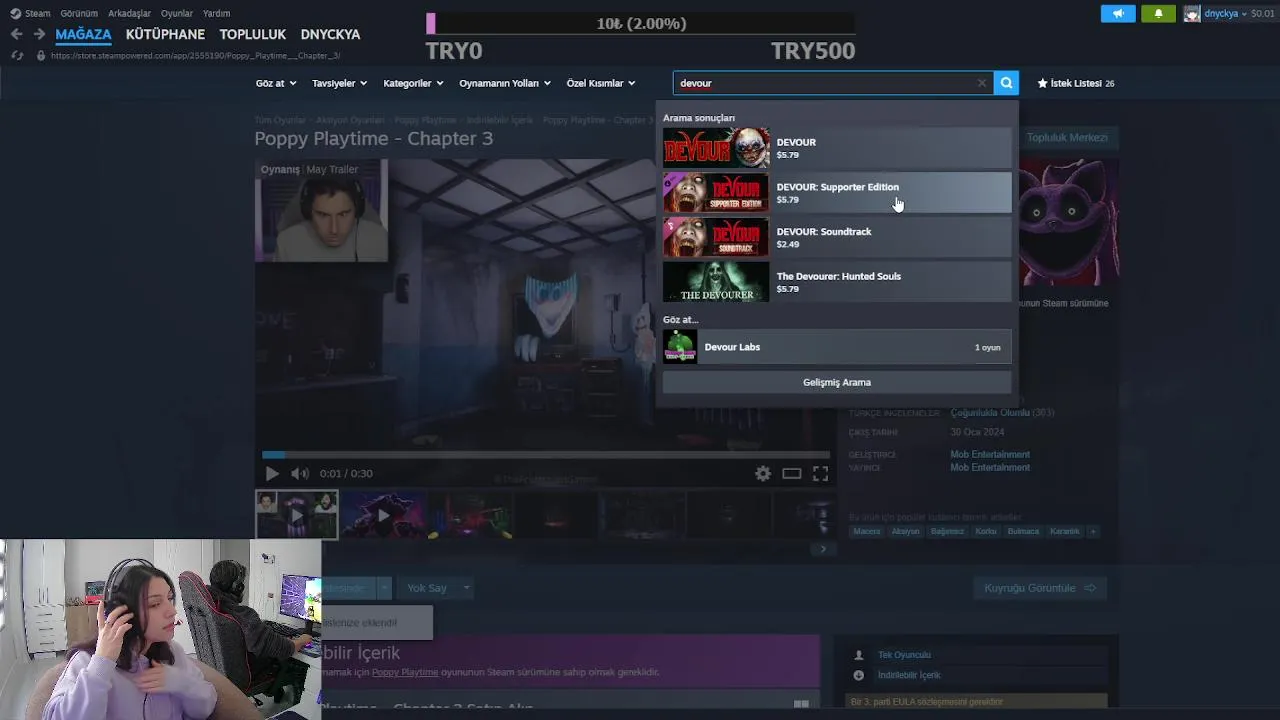Play the trailer video

point(272,474)
